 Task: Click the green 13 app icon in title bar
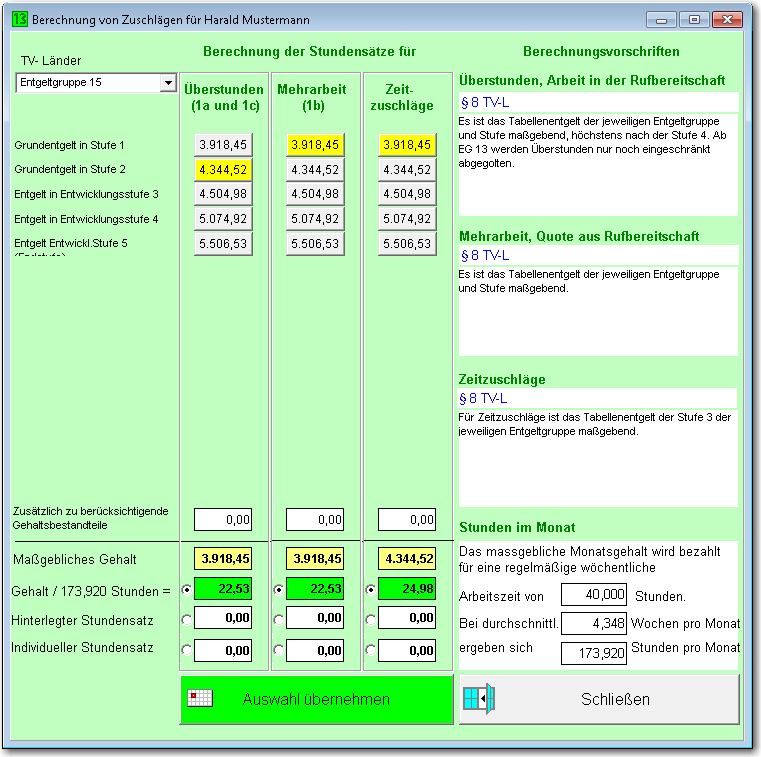point(19,19)
